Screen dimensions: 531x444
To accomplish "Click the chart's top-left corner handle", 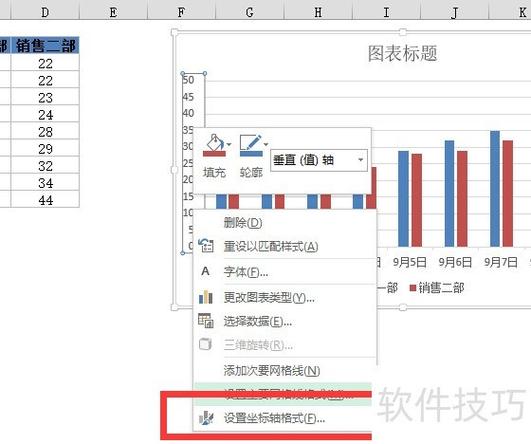I will coord(174,32).
